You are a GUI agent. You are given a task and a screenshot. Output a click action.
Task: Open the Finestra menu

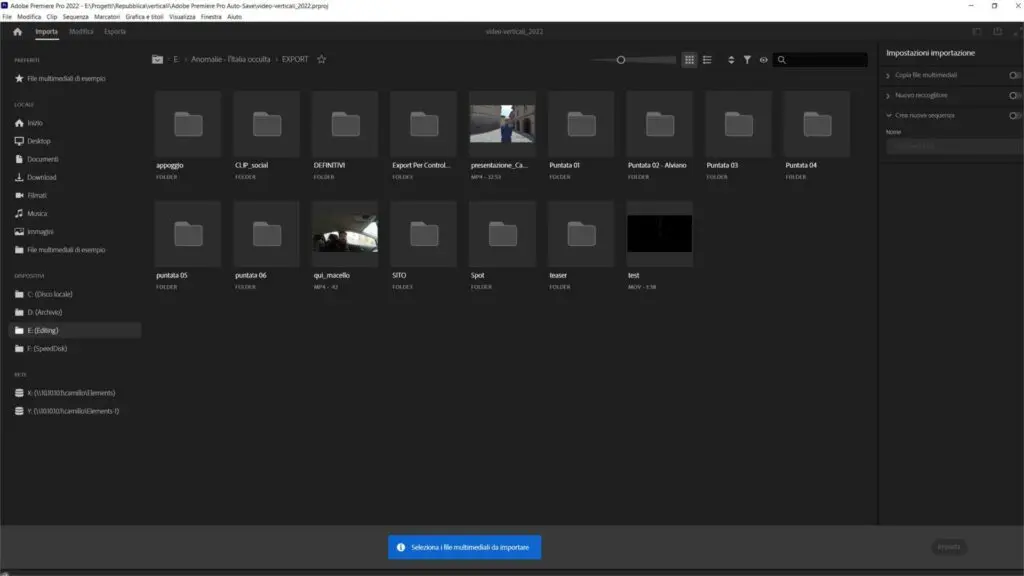(211, 17)
